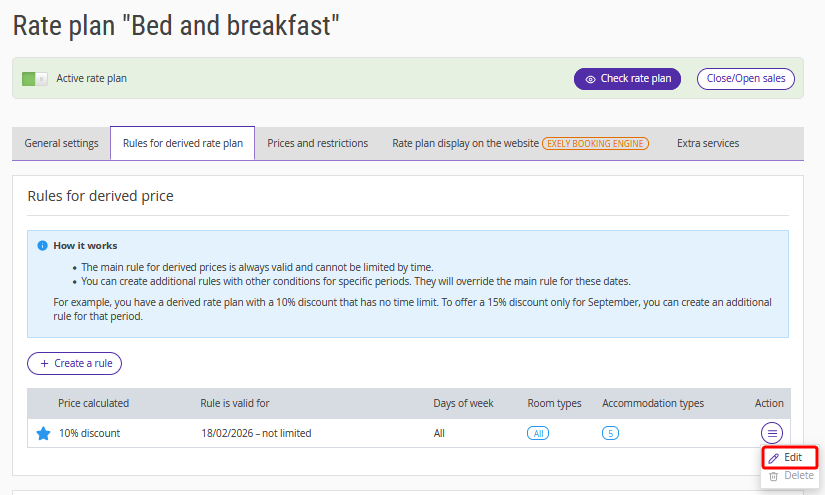
Task: Choose Edit from the action menu
Action: click(x=792, y=457)
